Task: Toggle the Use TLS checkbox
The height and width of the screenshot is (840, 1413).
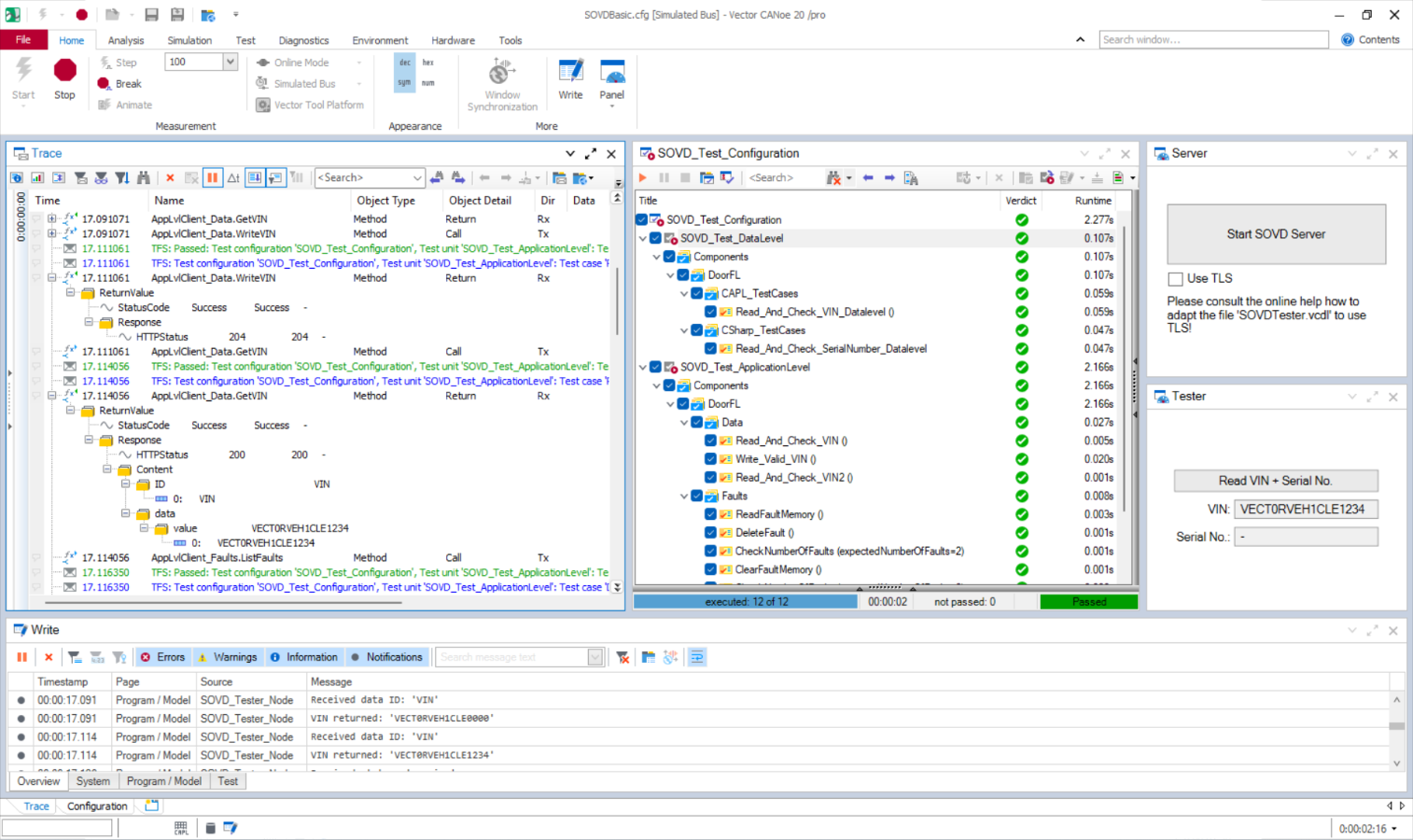Action: [x=1176, y=278]
